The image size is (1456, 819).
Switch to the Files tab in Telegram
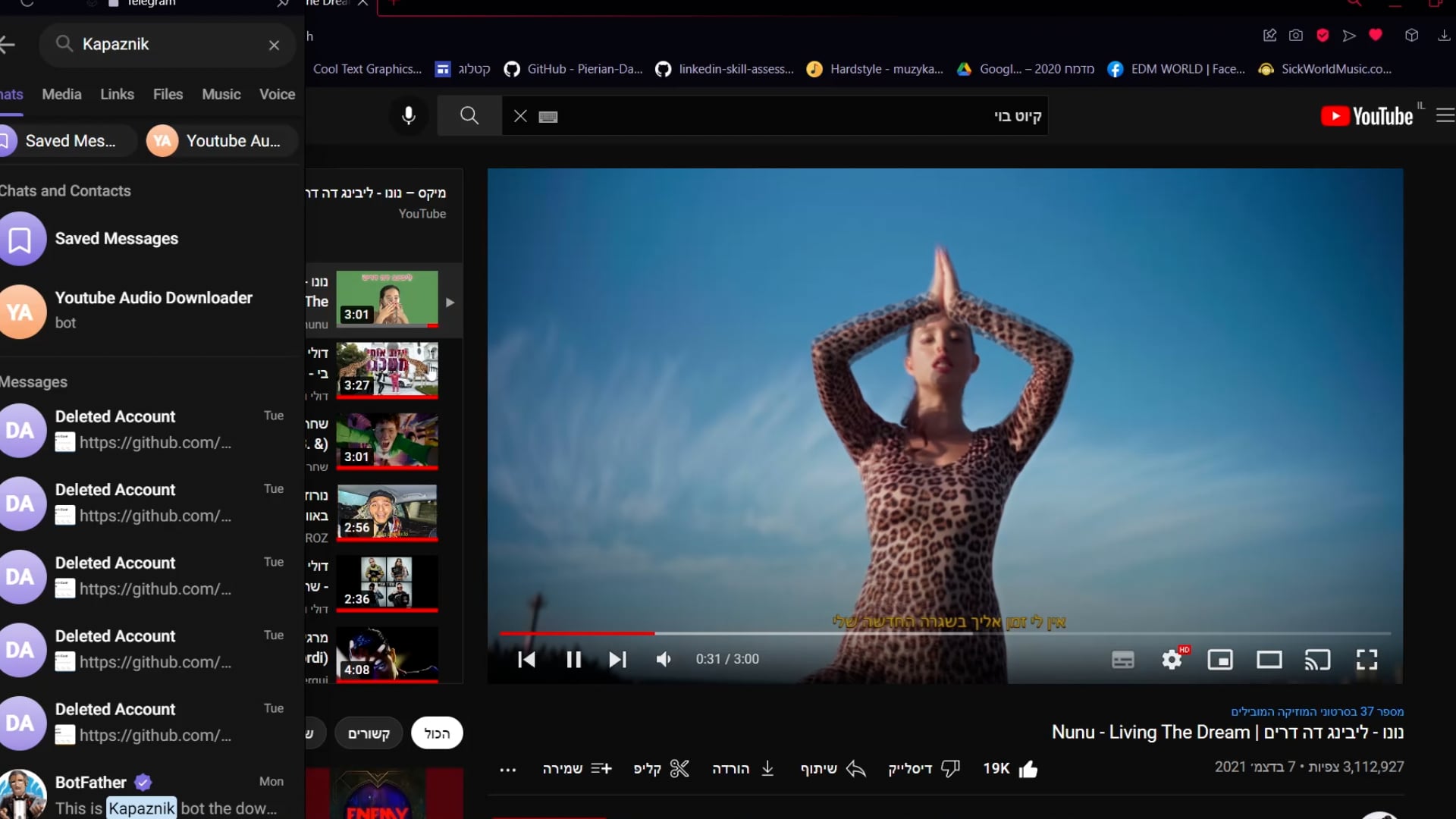pos(168,94)
